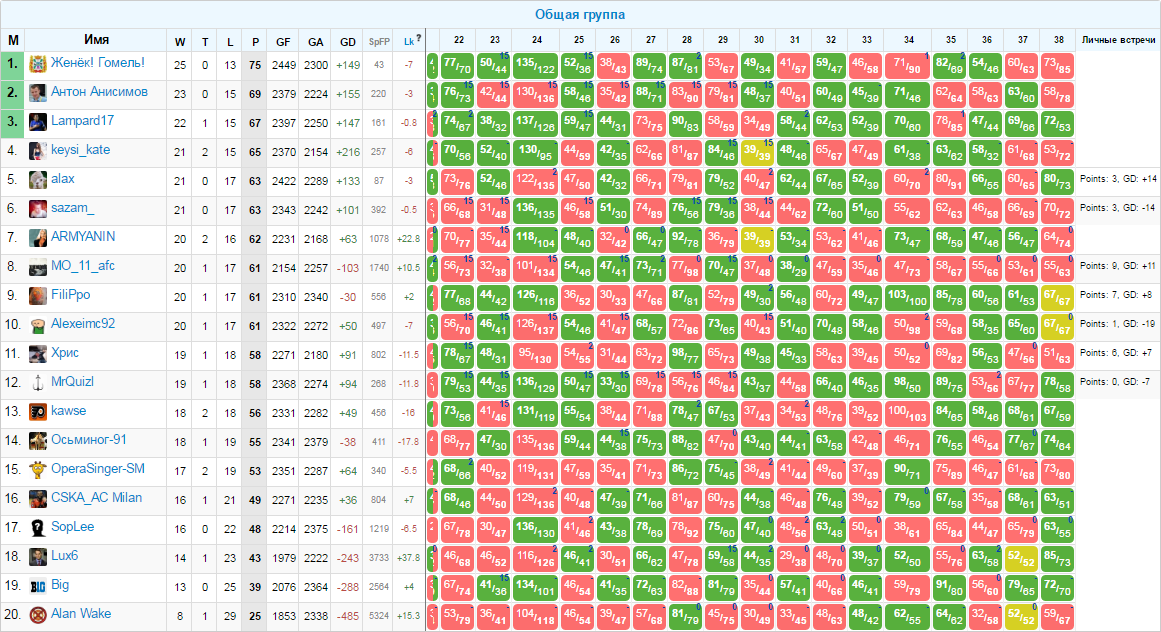The height and width of the screenshot is (632, 1161).
Task: Click the GD column header
Action: click(348, 41)
